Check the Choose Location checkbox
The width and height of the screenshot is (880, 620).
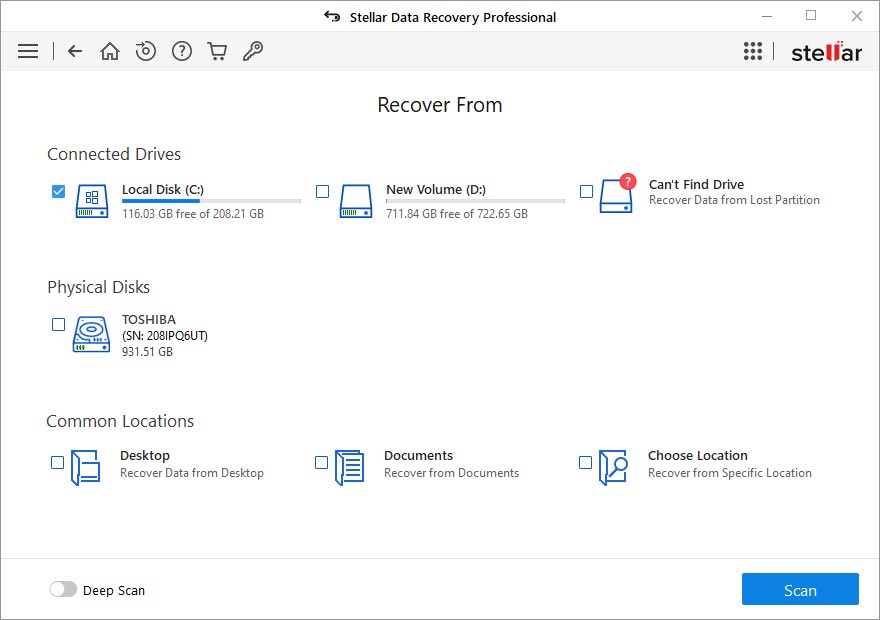click(x=585, y=462)
